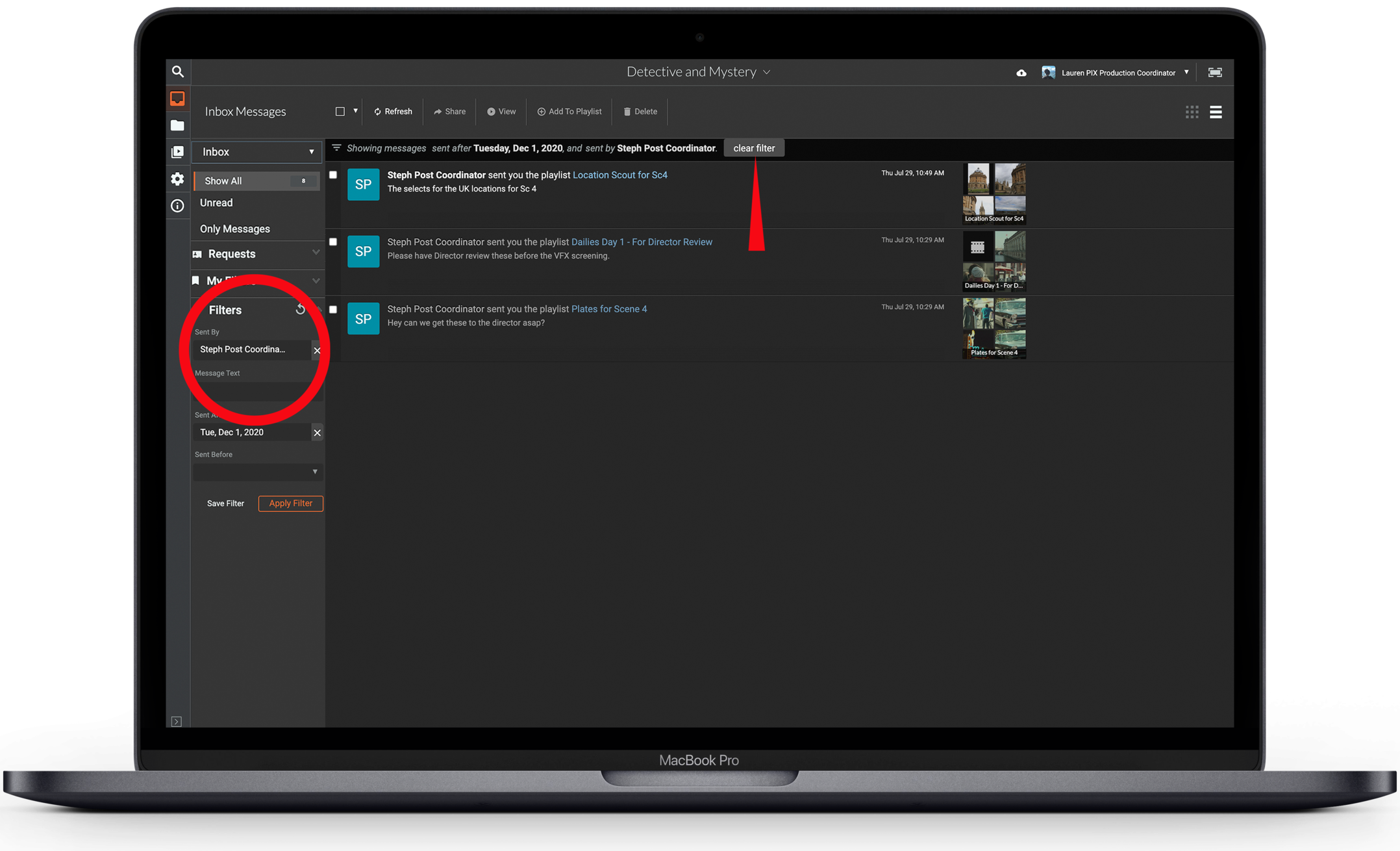Switch to grid view icon
The image size is (1400, 851).
(1192, 112)
